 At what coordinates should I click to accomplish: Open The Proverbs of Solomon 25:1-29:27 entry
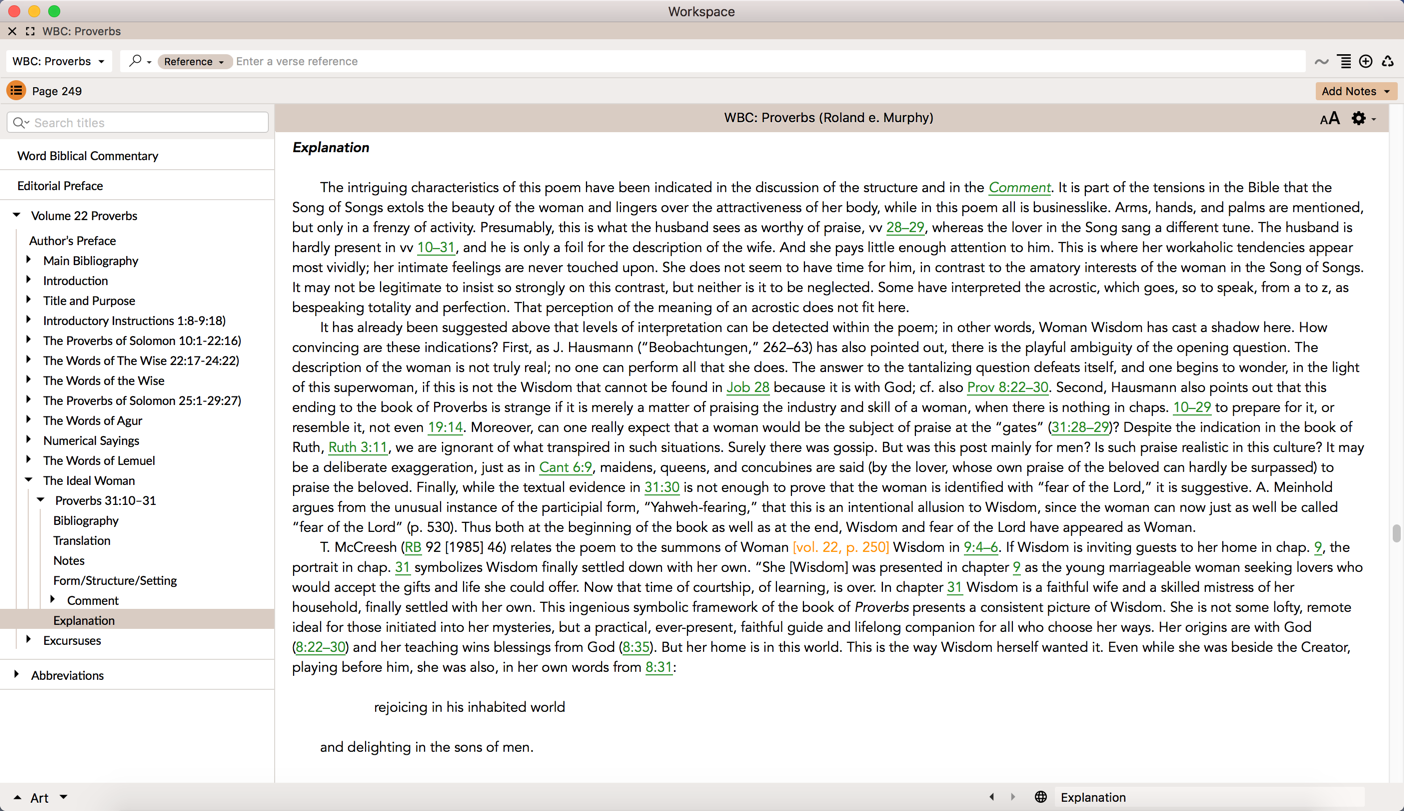click(142, 401)
